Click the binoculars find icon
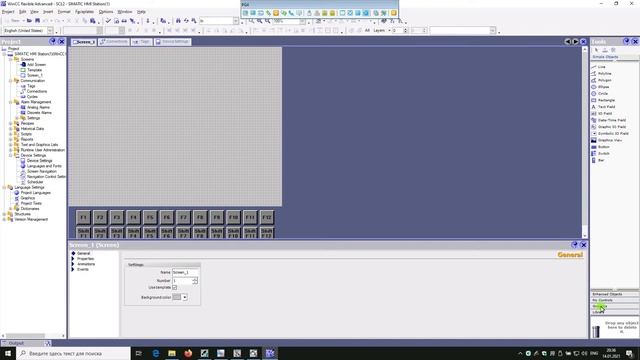 [x=178, y=20]
